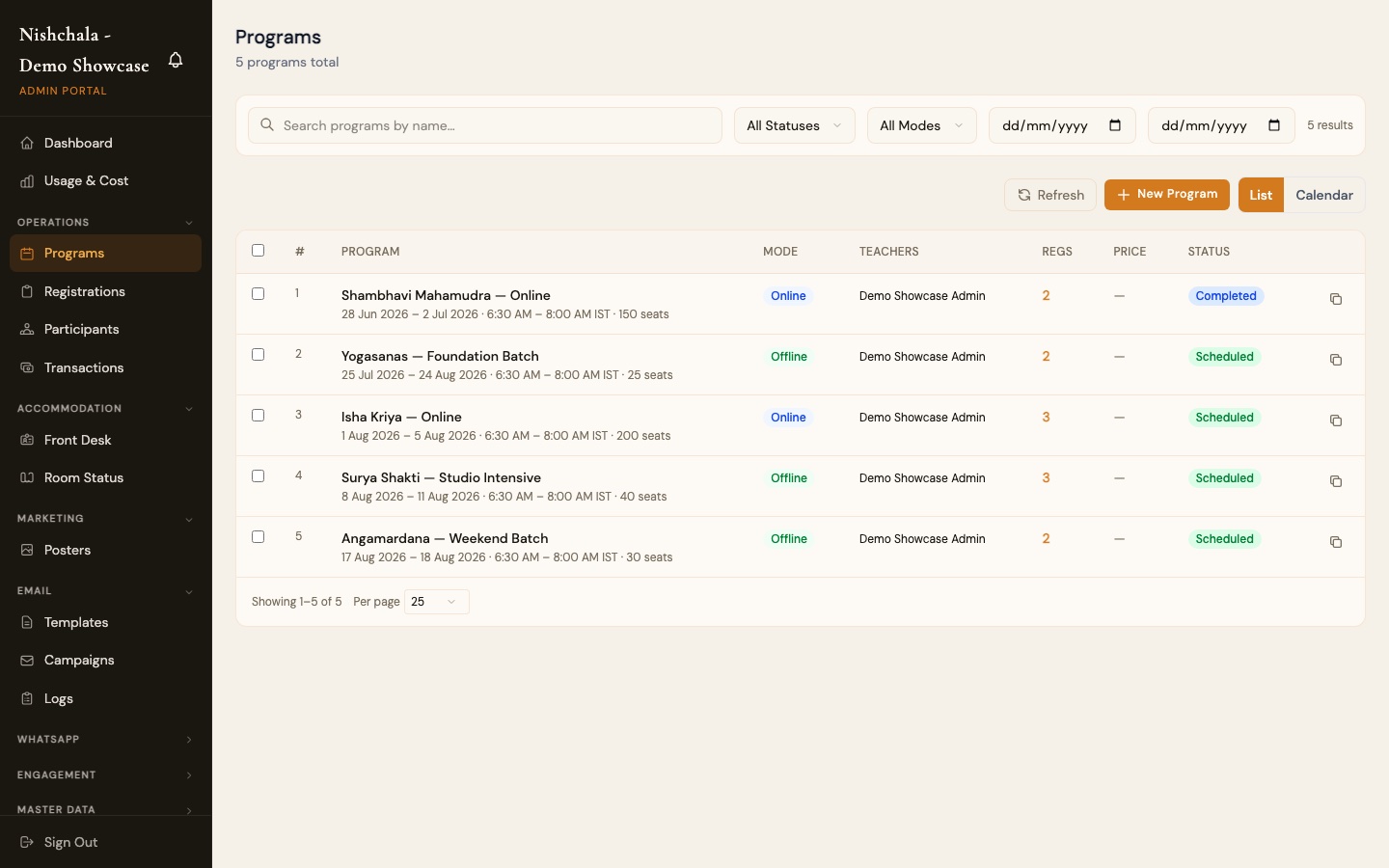The width and height of the screenshot is (1389, 868).
Task: Click the Dashboard home icon
Action: click(27, 143)
